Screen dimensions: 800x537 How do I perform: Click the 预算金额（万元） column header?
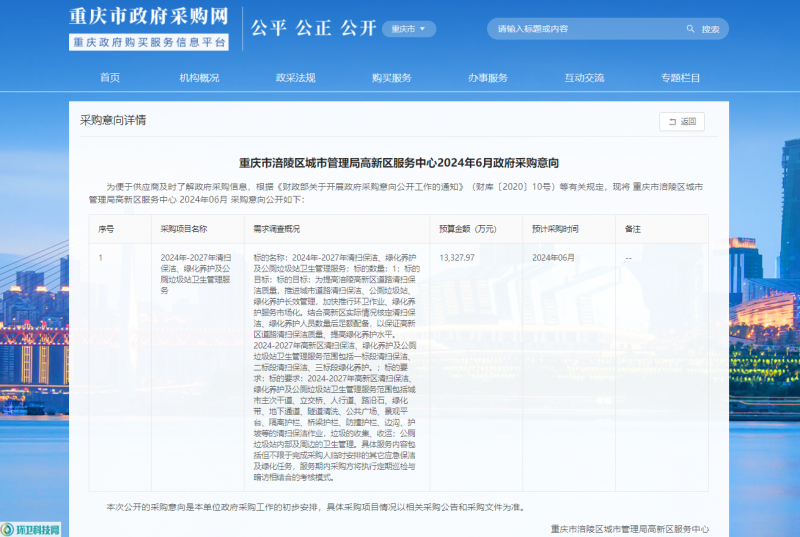tap(468, 228)
